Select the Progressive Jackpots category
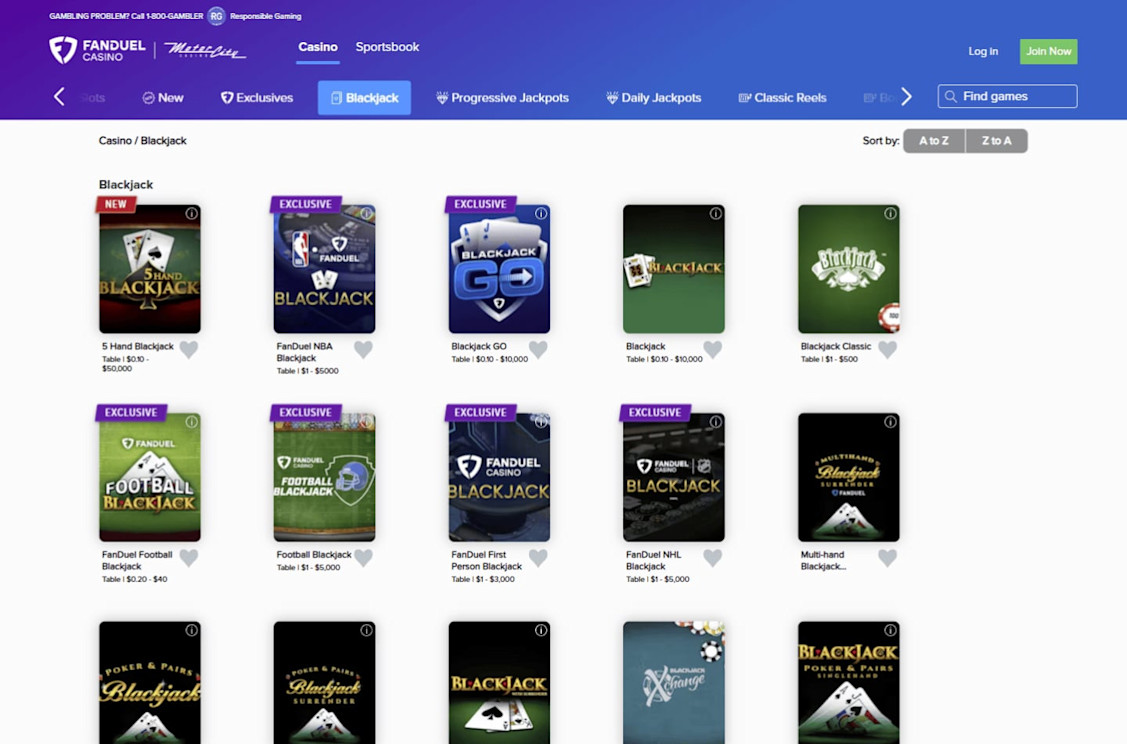 [502, 98]
